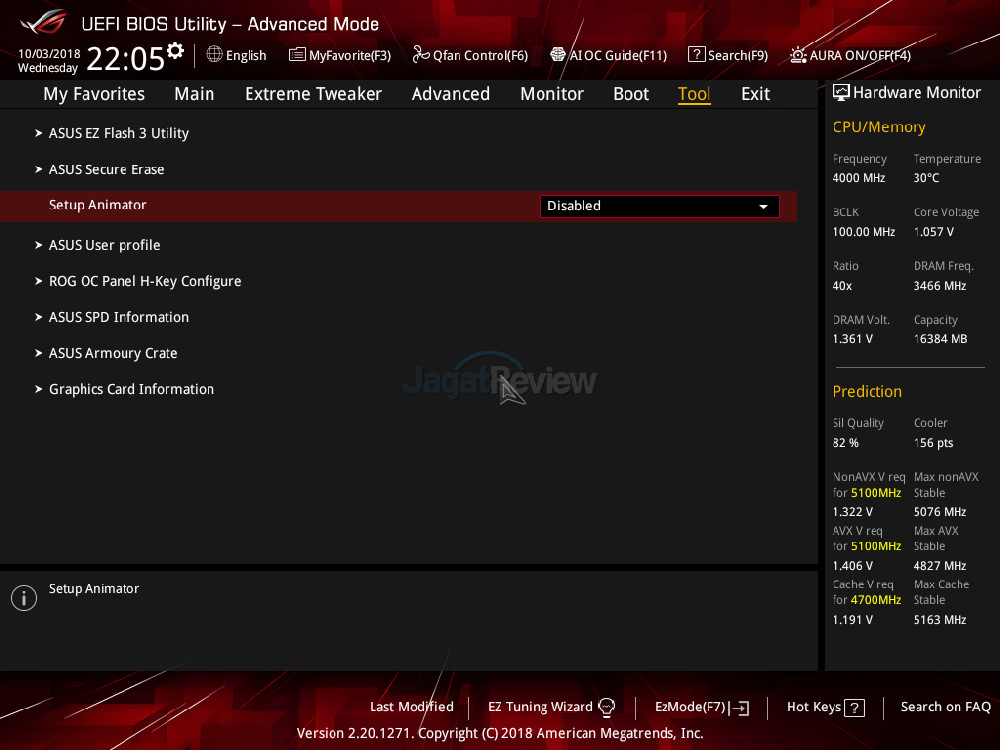Screen dimensions: 1000x750
Task: Click the Max Cache Stable 5163 MHz value
Action: (x=939, y=620)
